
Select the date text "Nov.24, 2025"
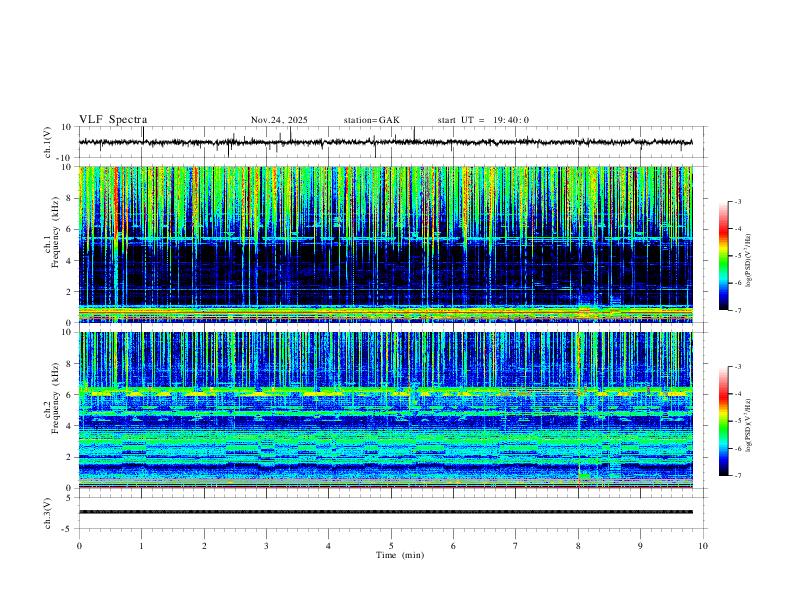coord(279,120)
